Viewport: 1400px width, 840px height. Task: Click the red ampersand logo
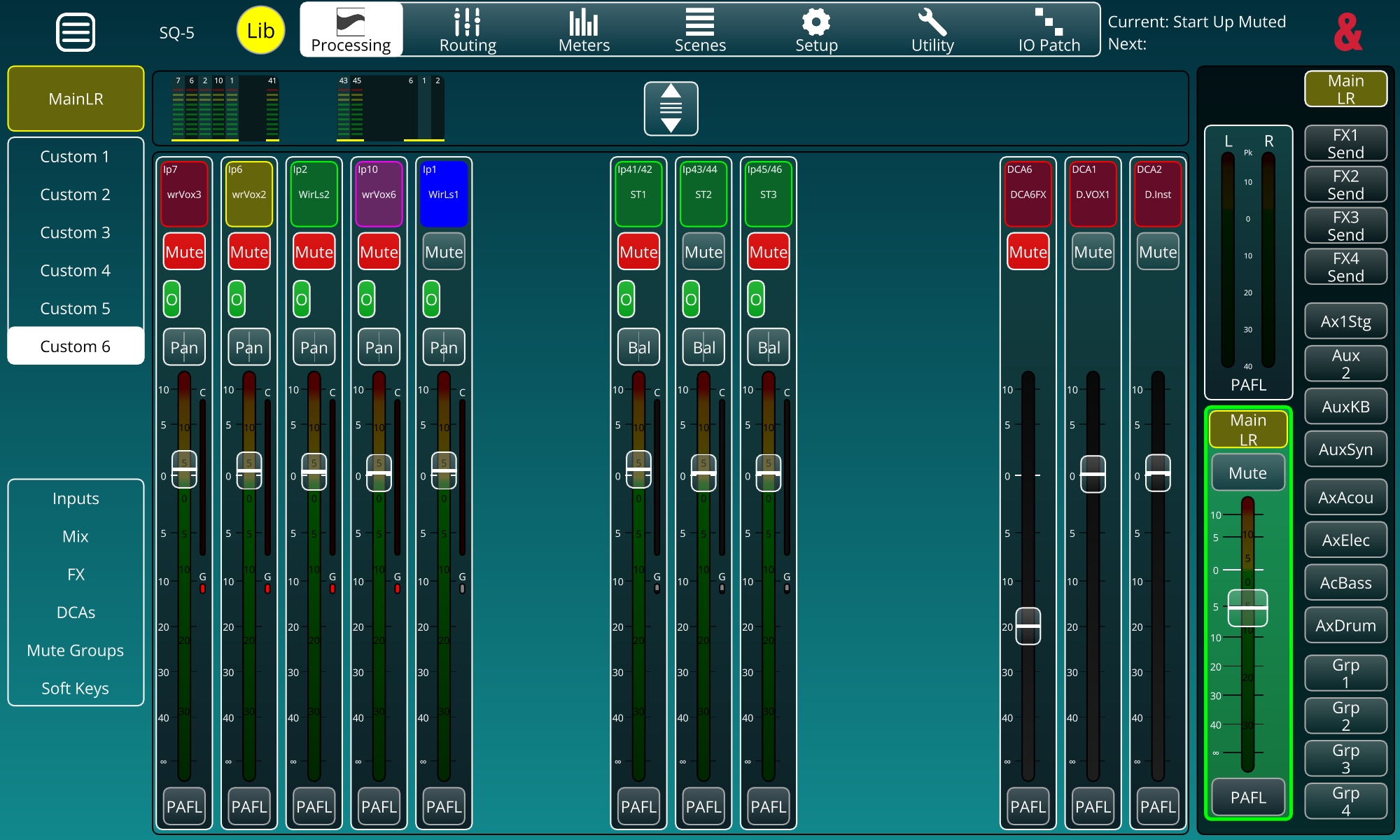1347,32
